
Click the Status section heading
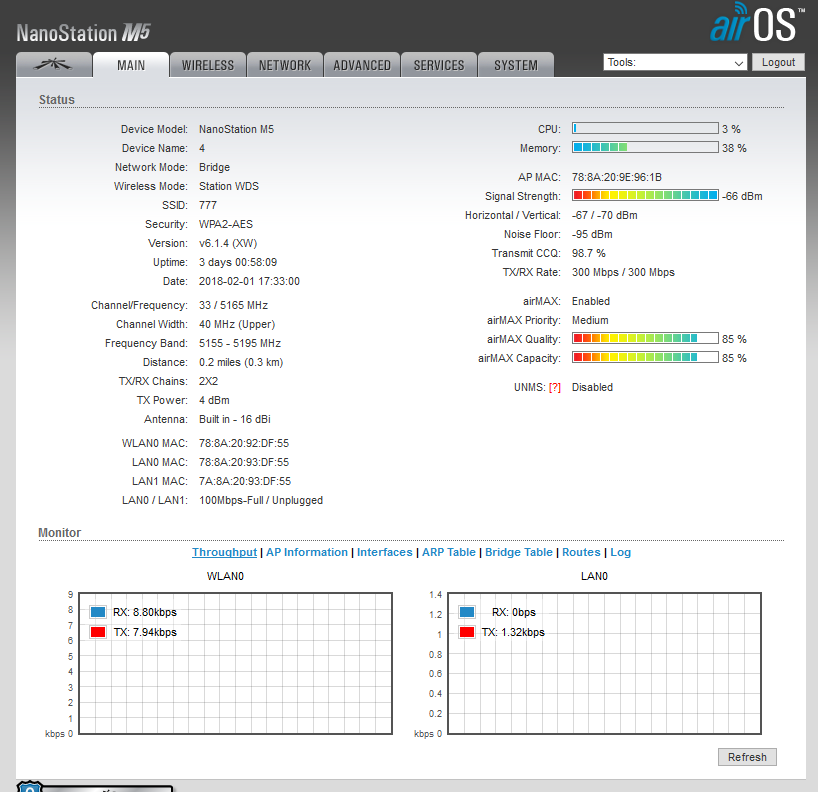tap(57, 100)
